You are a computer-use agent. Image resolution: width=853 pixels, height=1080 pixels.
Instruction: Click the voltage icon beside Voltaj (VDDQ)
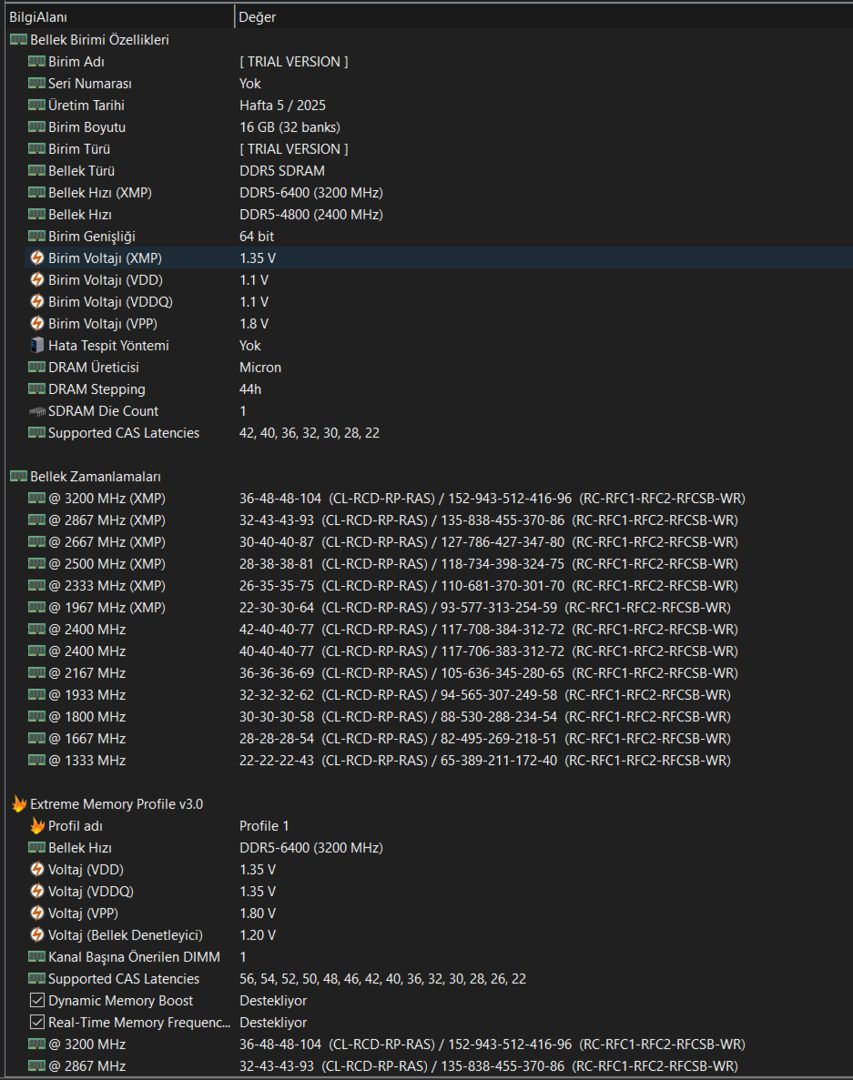pos(37,891)
